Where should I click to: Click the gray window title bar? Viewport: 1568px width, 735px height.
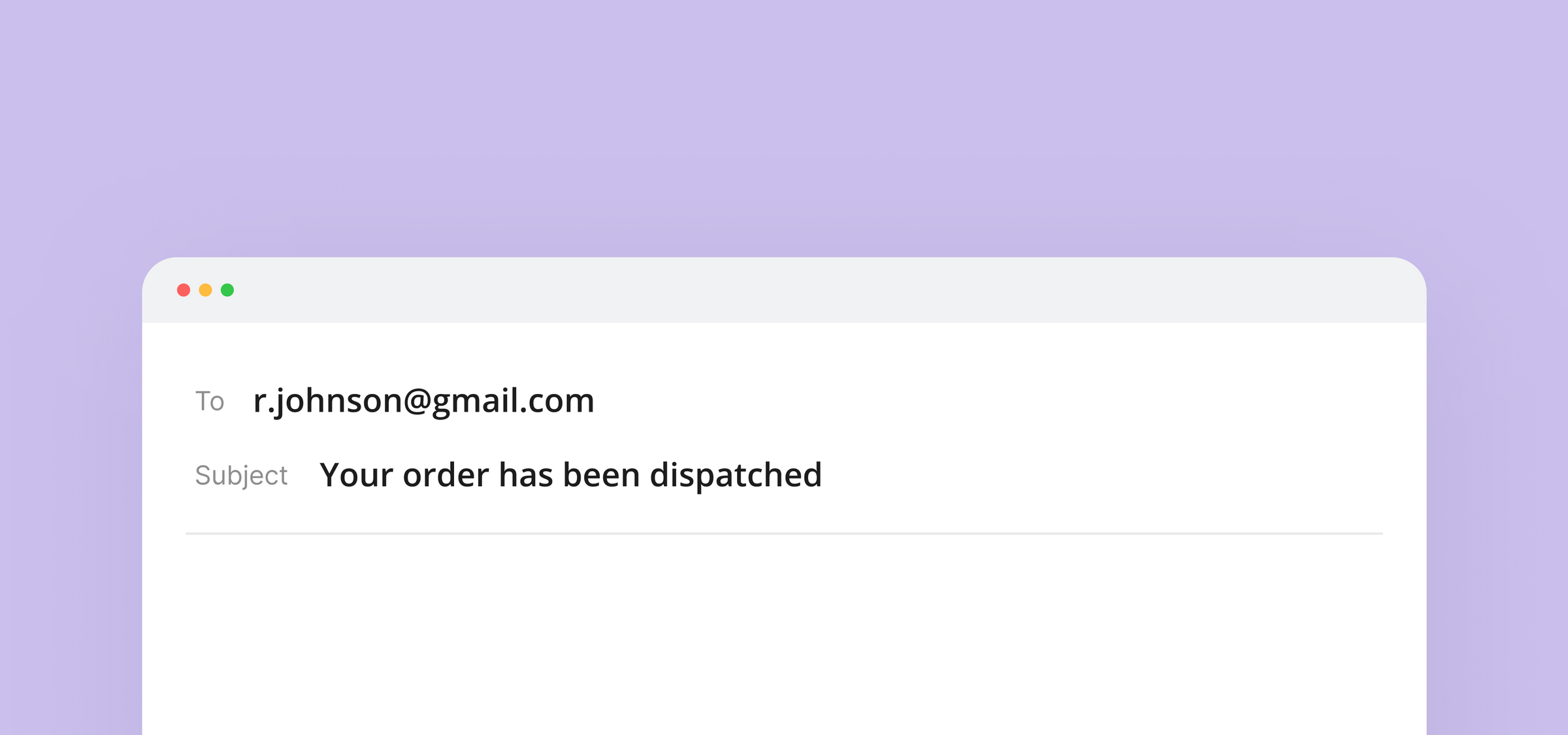pos(784,290)
